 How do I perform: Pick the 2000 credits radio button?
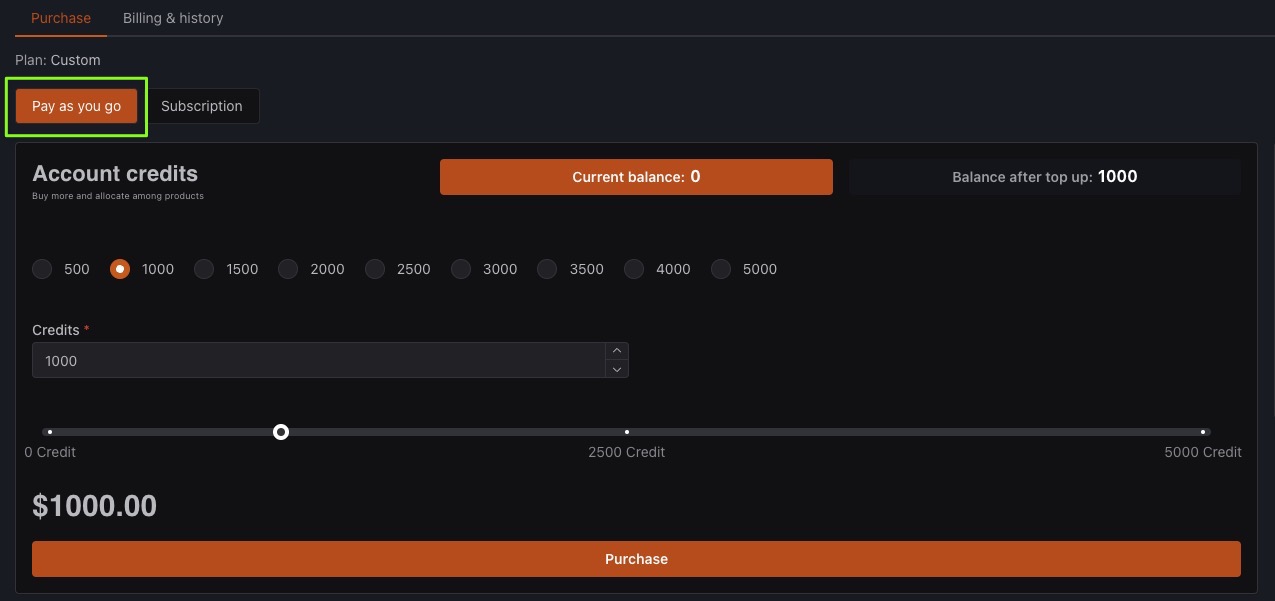[288, 269]
